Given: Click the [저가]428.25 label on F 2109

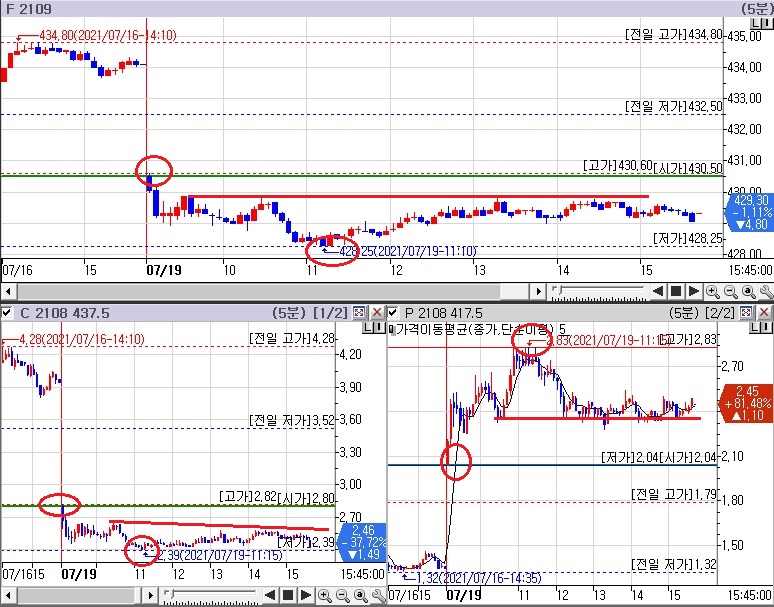Looking at the screenshot, I should pyautogui.click(x=688, y=238).
